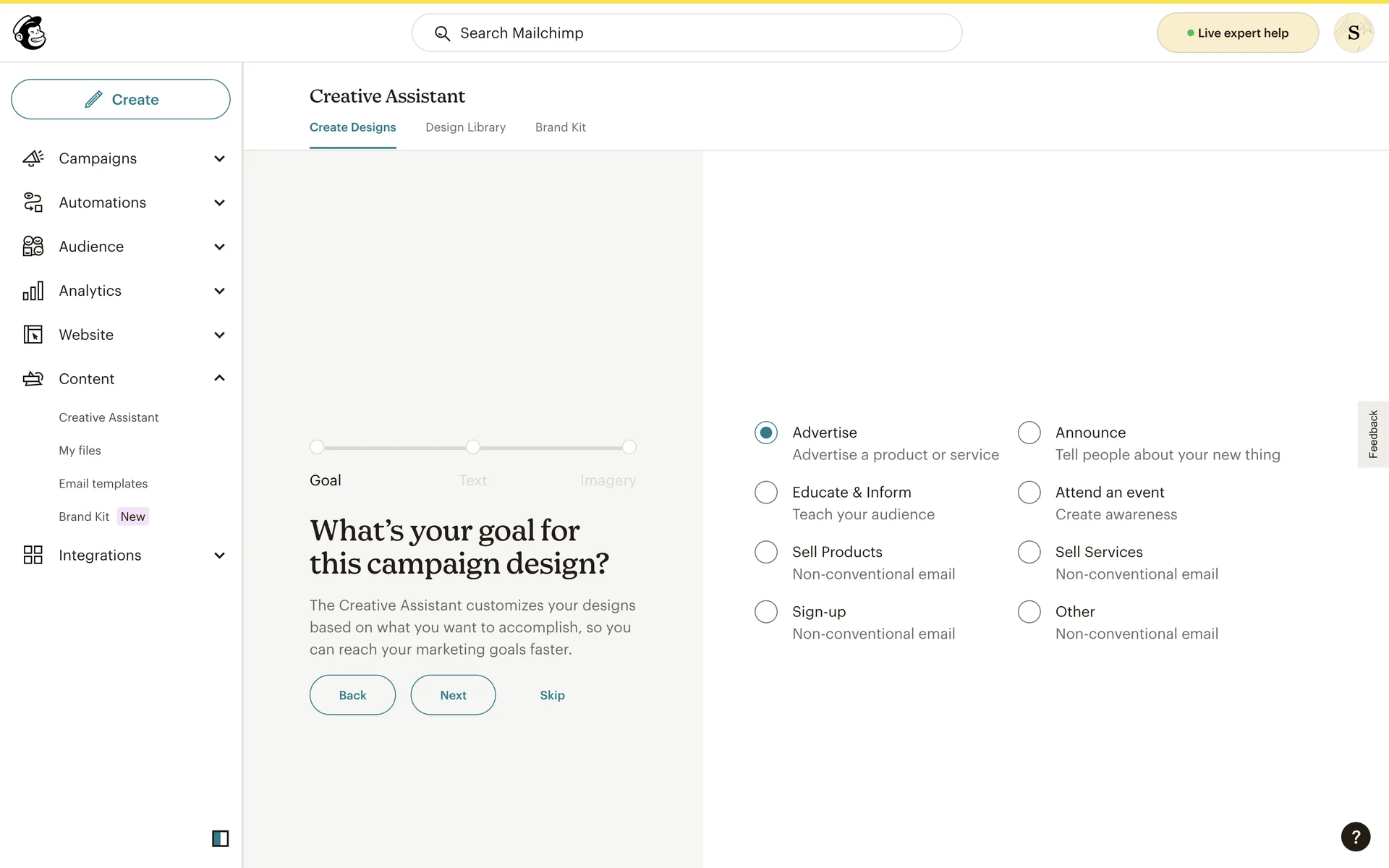
Task: Click the Integrations grid icon
Action: pos(33,556)
